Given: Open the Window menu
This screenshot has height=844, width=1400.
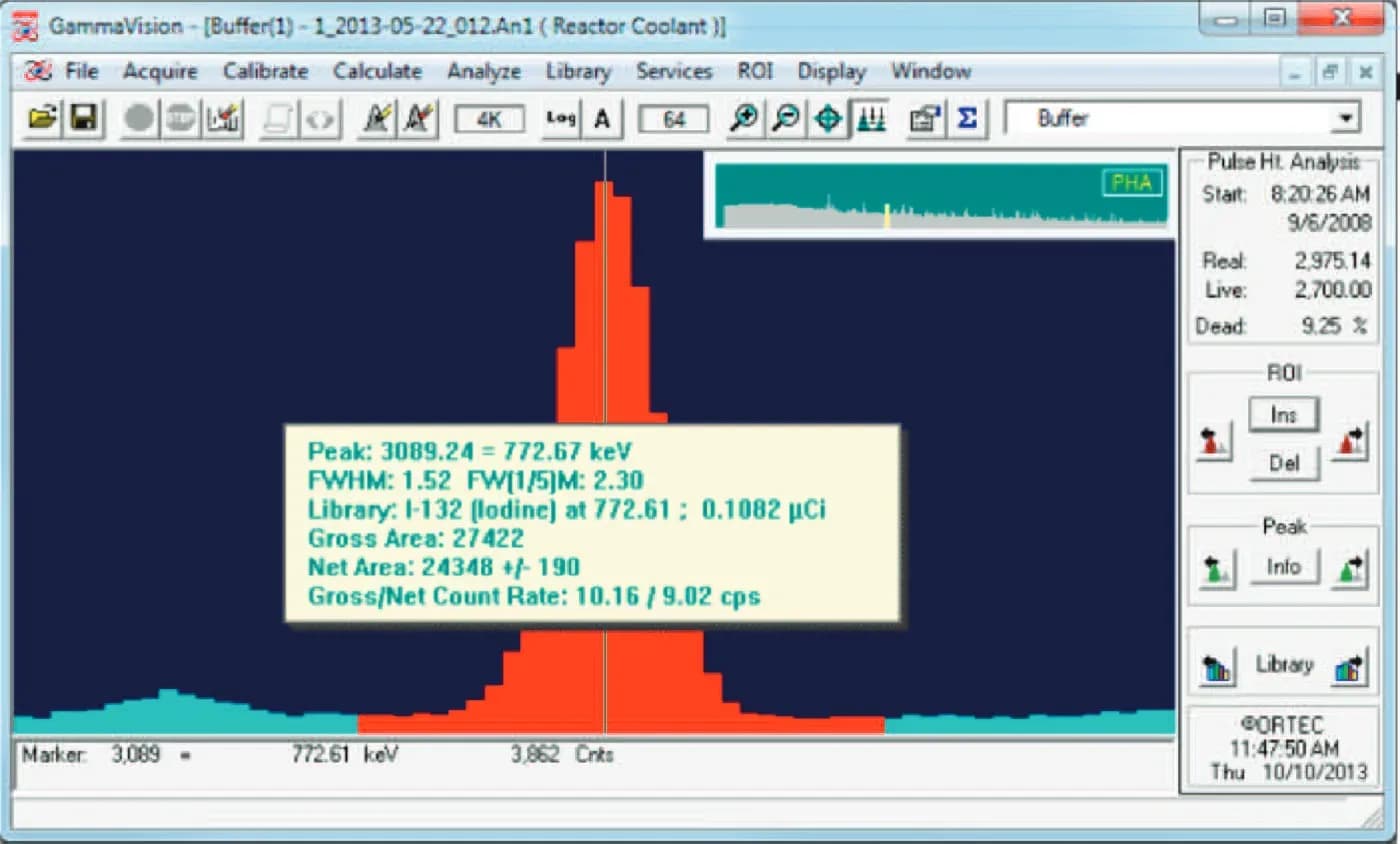Looking at the screenshot, I should click(x=931, y=71).
